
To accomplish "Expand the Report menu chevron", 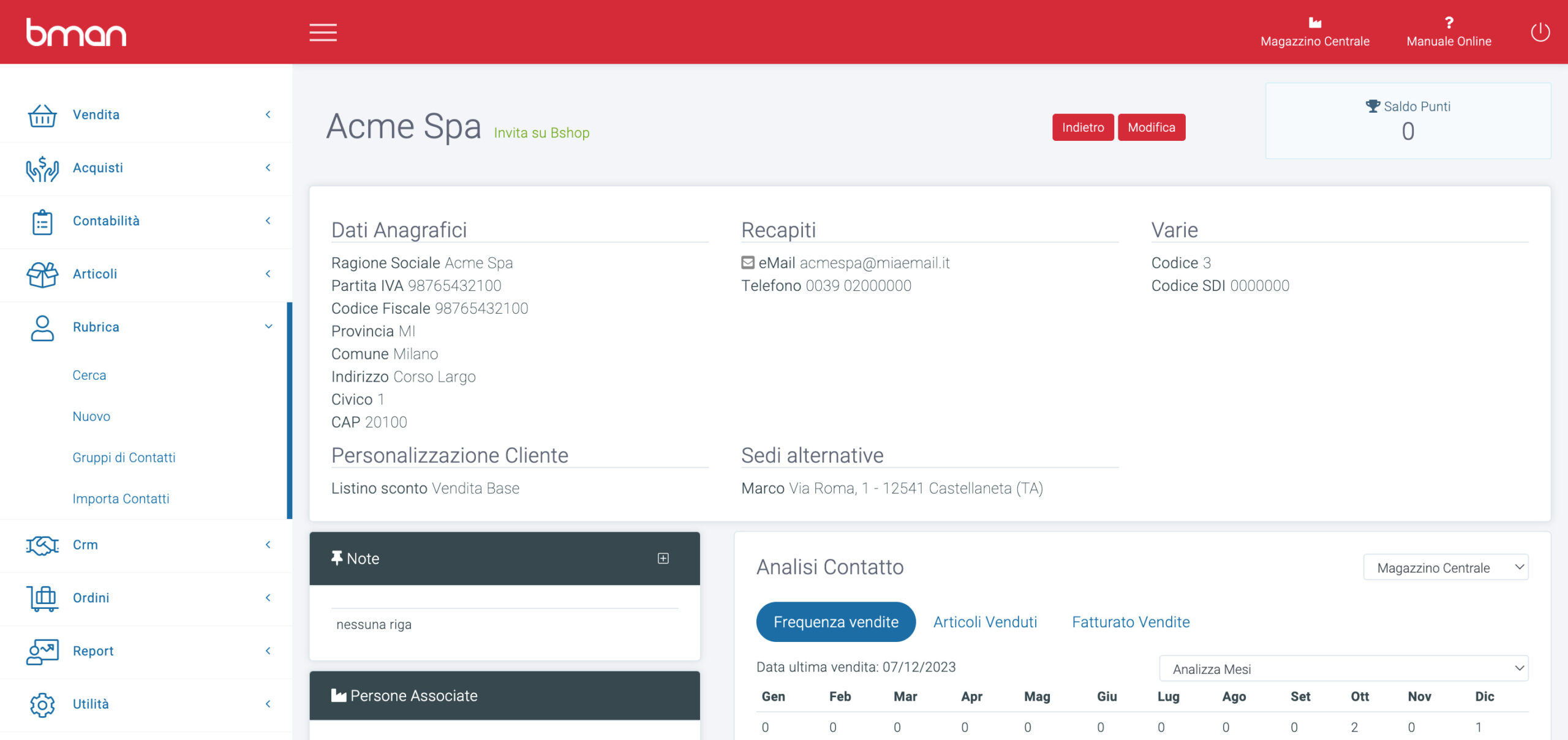I will point(268,651).
